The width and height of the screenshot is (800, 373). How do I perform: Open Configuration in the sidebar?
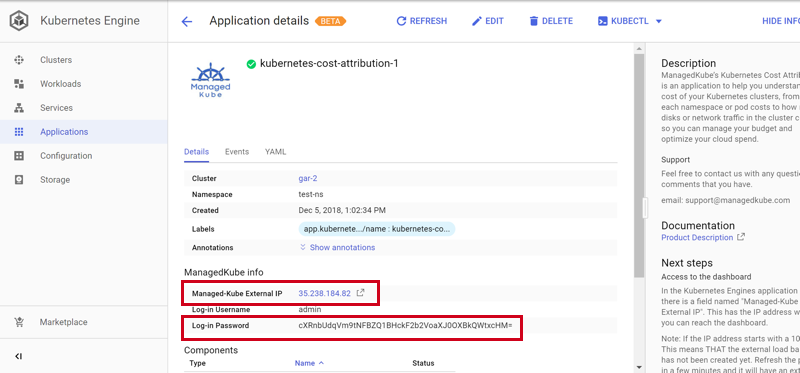pyautogui.click(x=66, y=156)
